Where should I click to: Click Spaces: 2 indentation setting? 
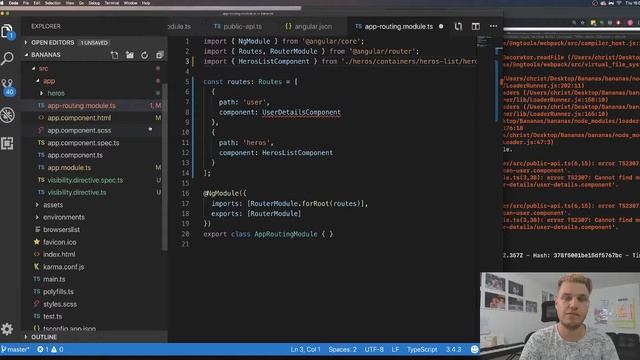pos(342,349)
